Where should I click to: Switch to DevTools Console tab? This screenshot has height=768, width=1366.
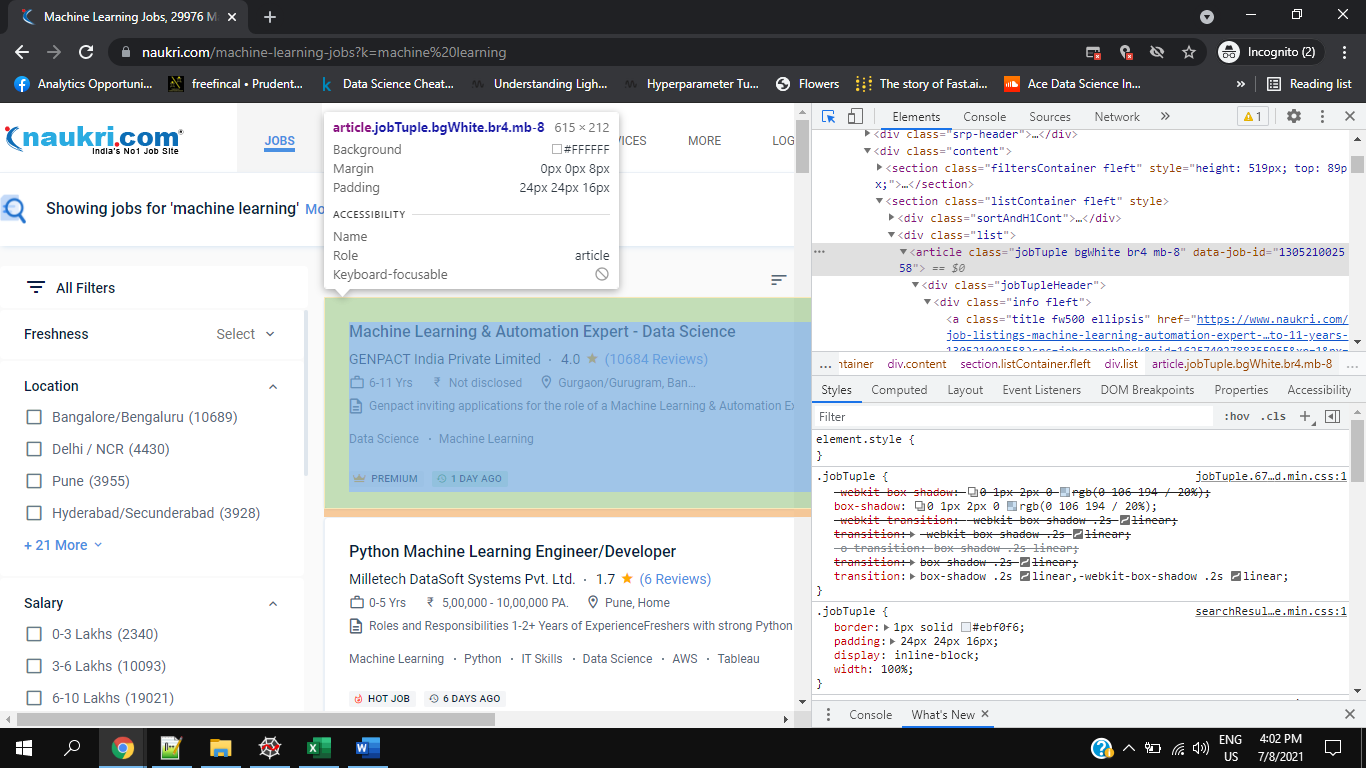point(985,116)
